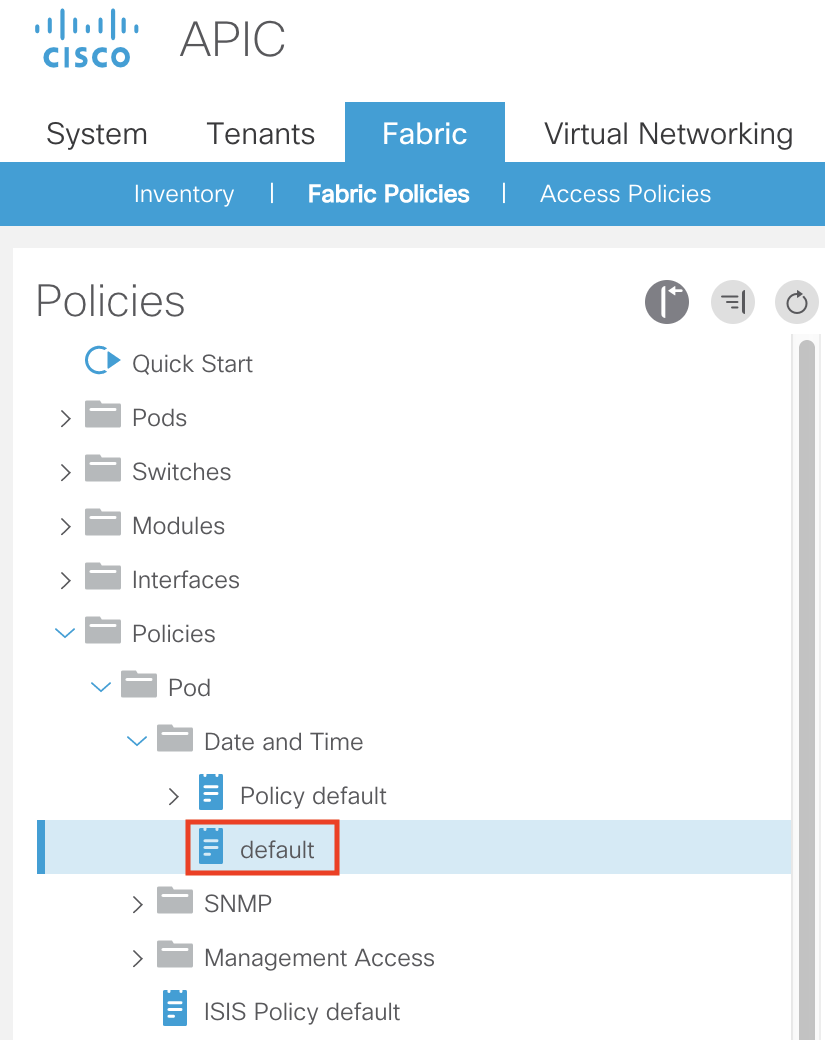Expand the Pods folder chevron
This screenshot has height=1040, width=825.
[x=66, y=418]
